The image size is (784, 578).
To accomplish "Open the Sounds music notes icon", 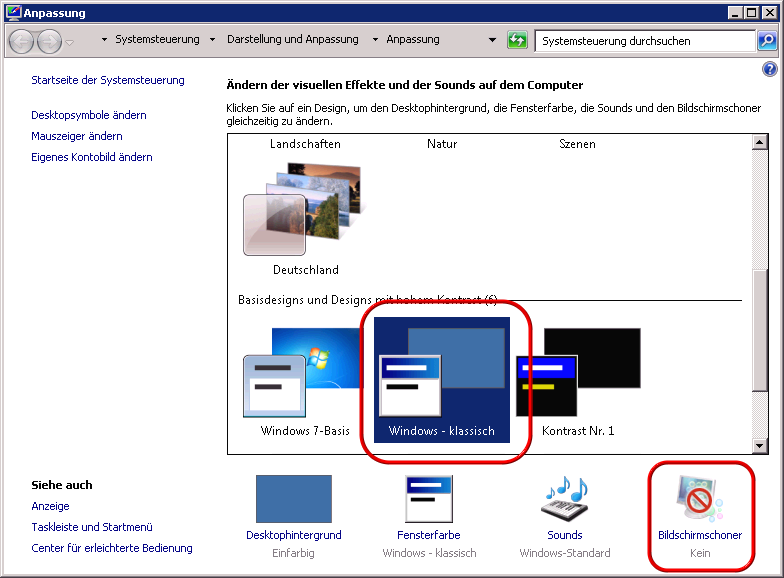I will [x=564, y=499].
